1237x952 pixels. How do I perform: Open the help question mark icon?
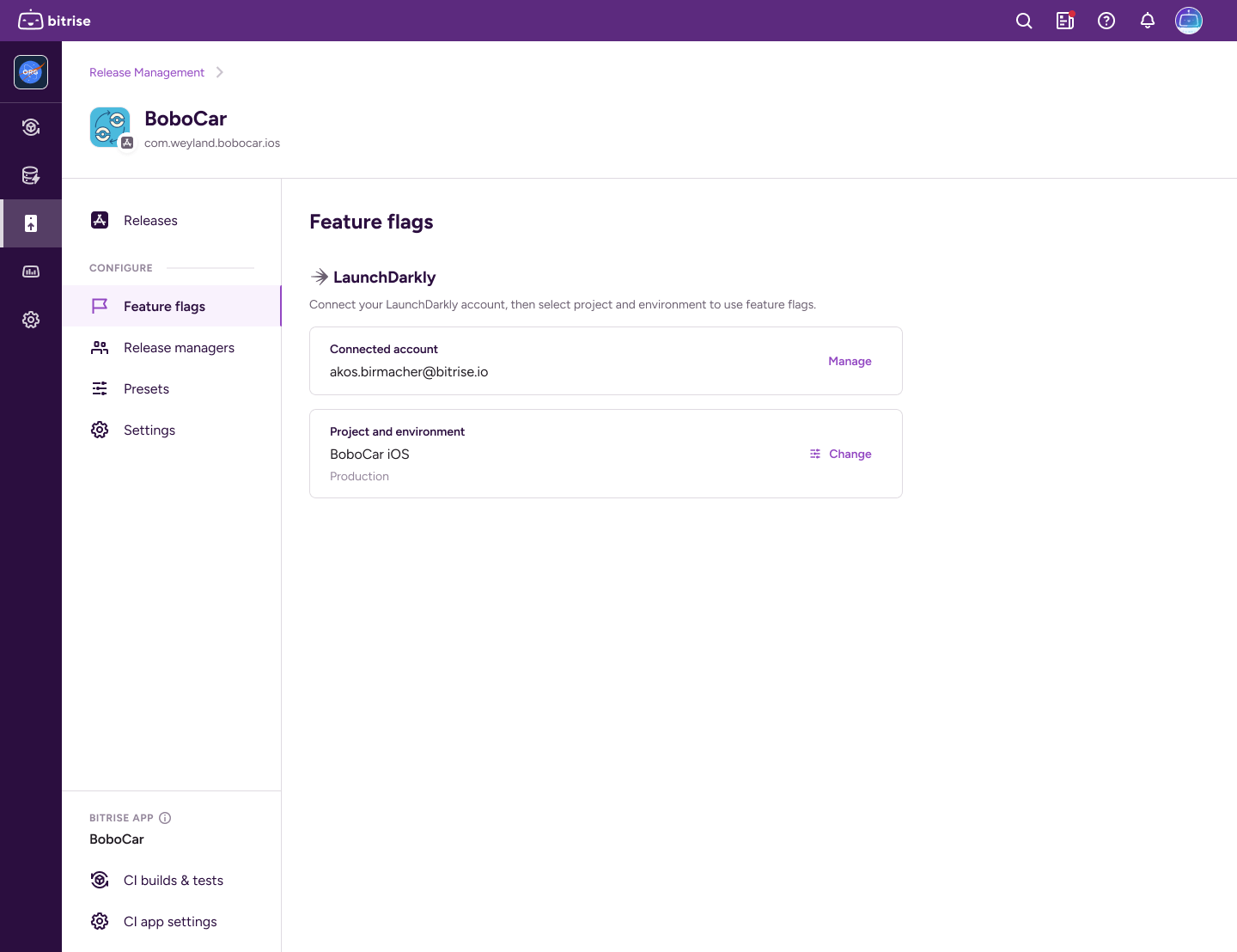1106,21
